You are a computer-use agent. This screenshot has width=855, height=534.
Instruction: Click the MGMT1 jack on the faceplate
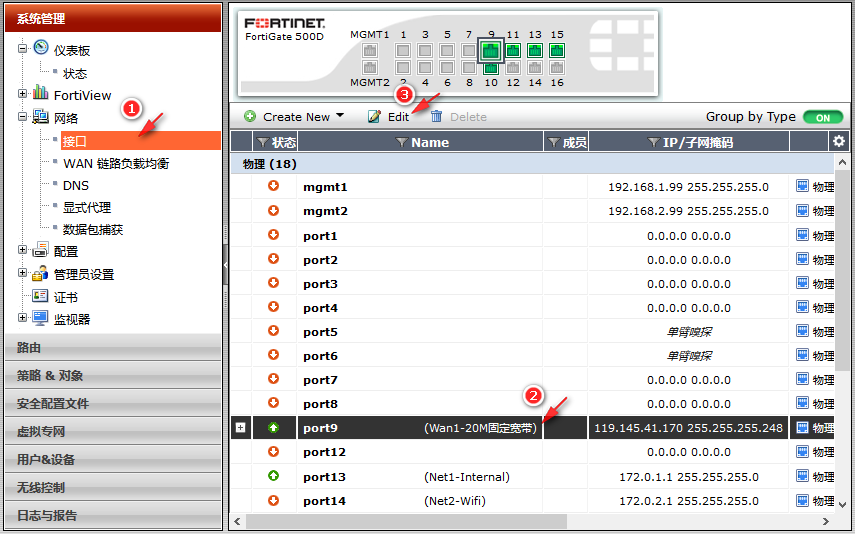click(x=370, y=51)
